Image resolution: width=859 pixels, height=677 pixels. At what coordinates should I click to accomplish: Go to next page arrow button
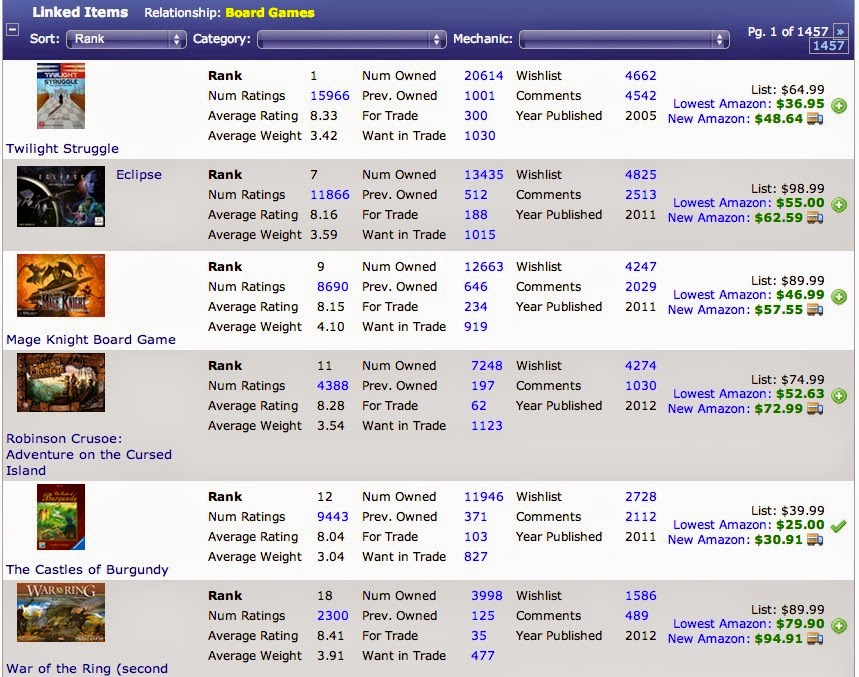pos(840,31)
